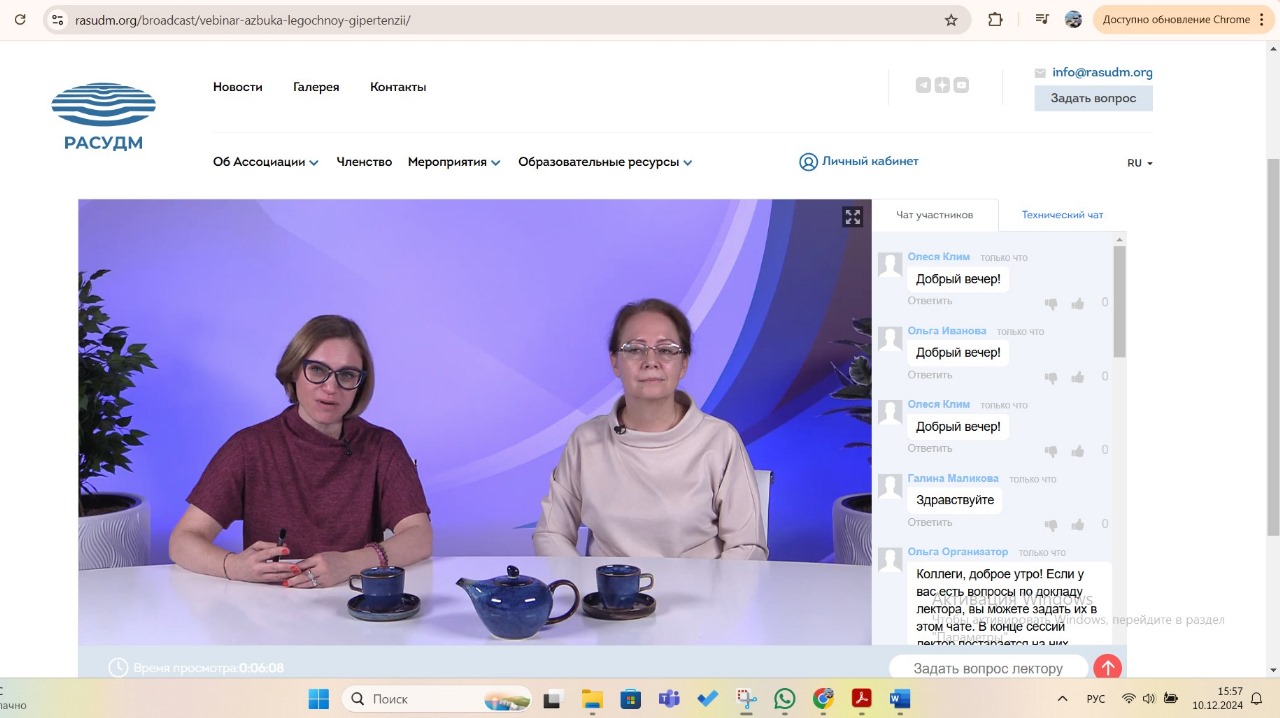Switch to Microsoft Word on the taskbar
Image resolution: width=1280 pixels, height=718 pixels.
pyautogui.click(x=900, y=699)
